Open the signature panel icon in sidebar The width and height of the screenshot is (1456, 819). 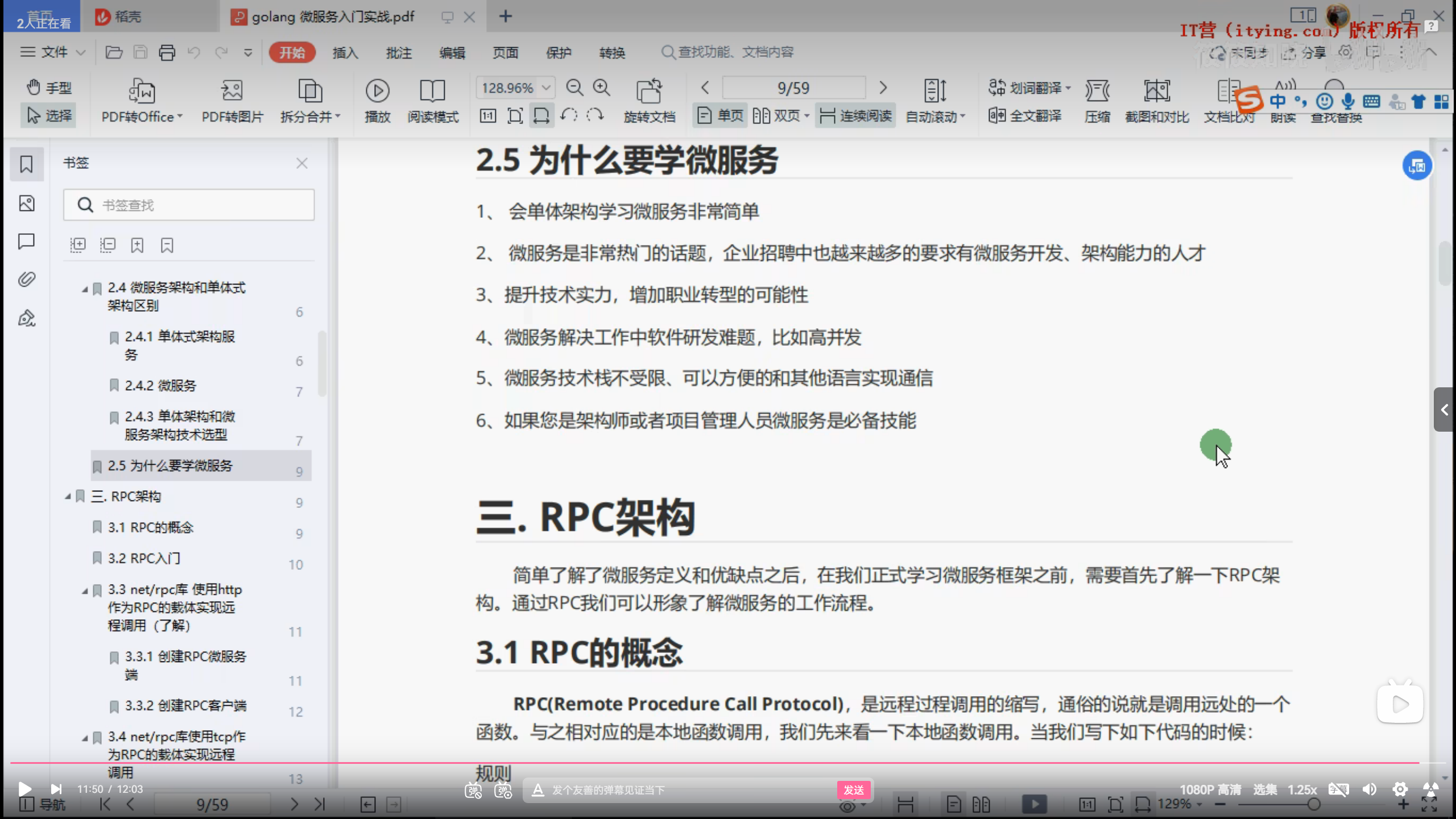[x=26, y=317]
